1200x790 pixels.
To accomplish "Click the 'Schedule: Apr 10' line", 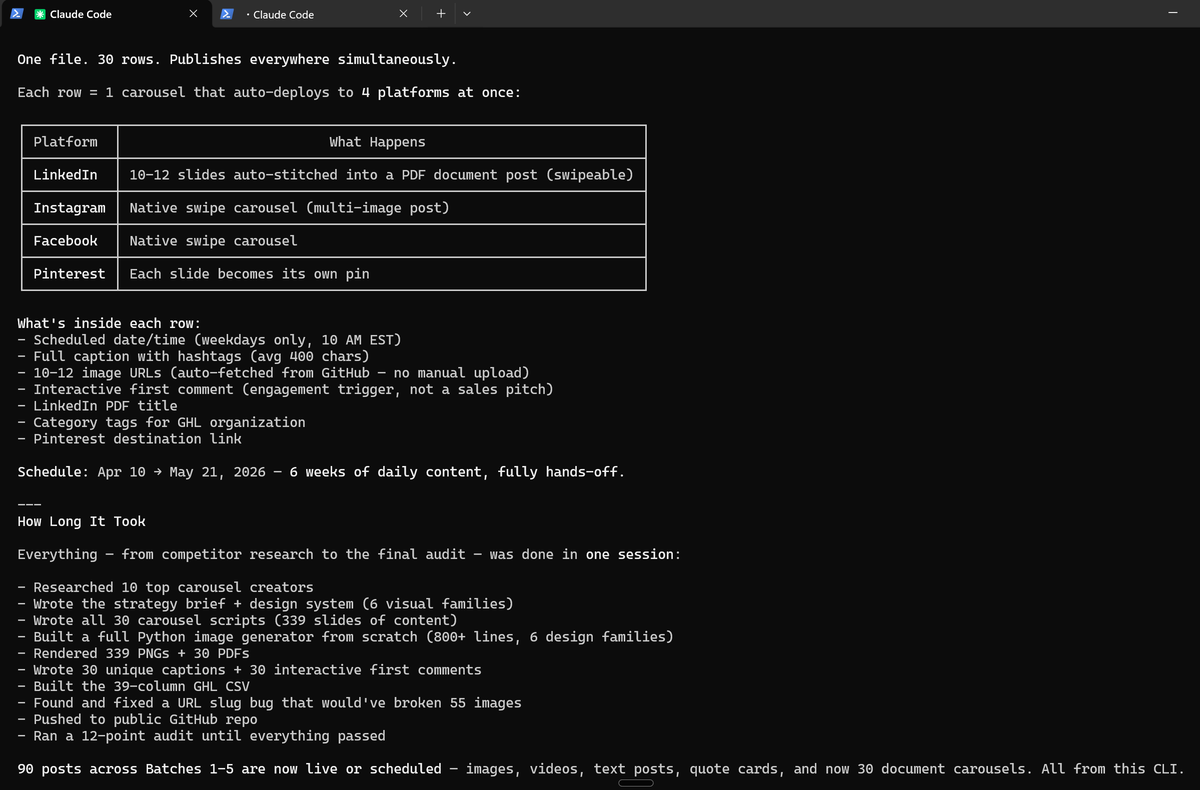I will point(321,472).
